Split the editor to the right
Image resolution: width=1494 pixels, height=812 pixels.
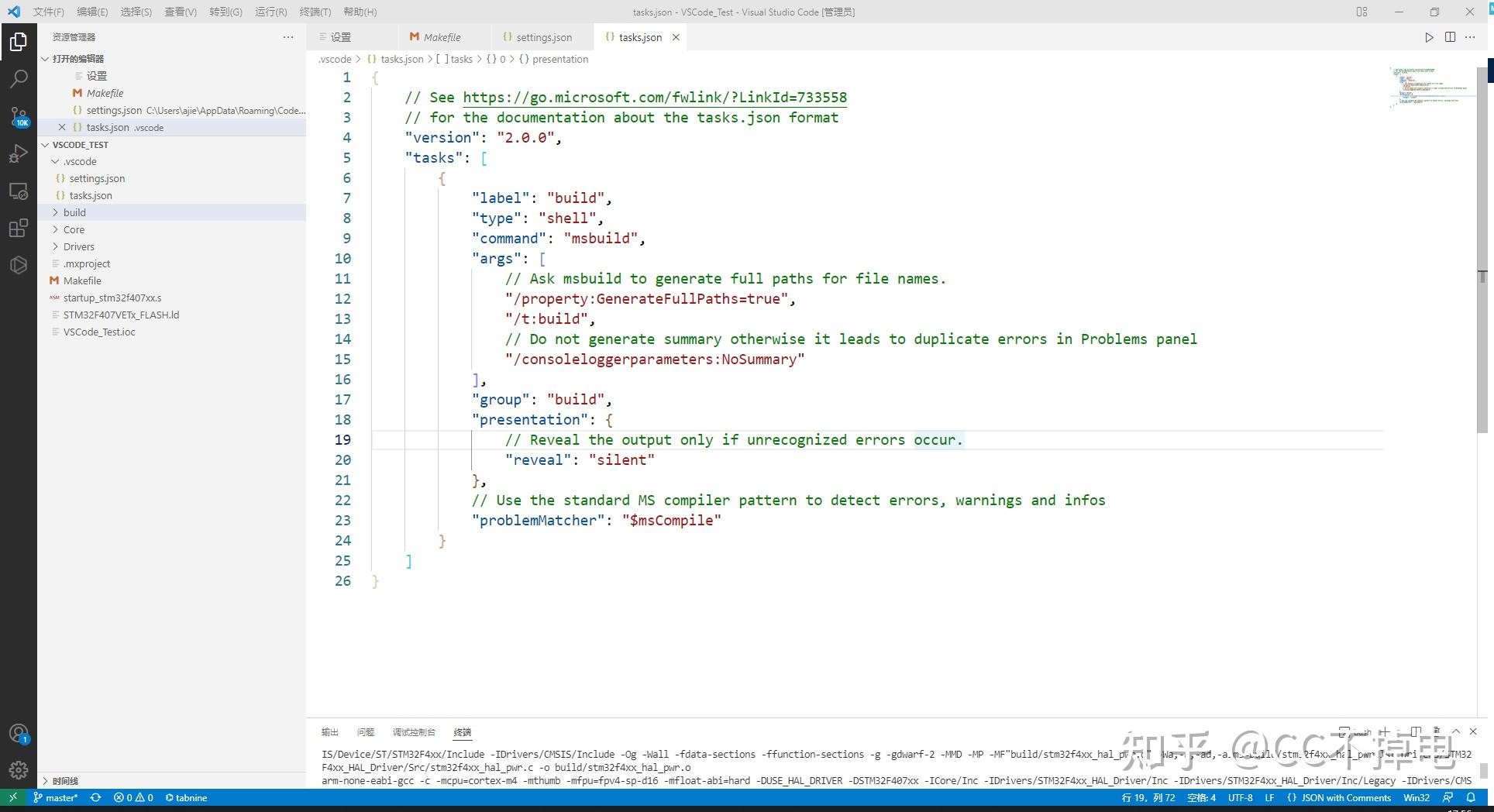[1450, 37]
